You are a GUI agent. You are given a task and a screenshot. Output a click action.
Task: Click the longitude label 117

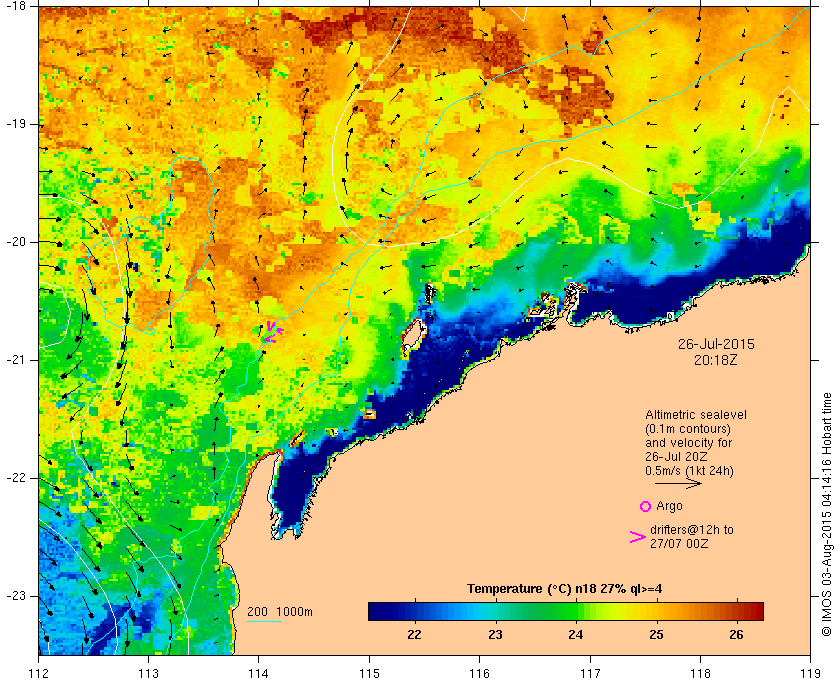590,673
